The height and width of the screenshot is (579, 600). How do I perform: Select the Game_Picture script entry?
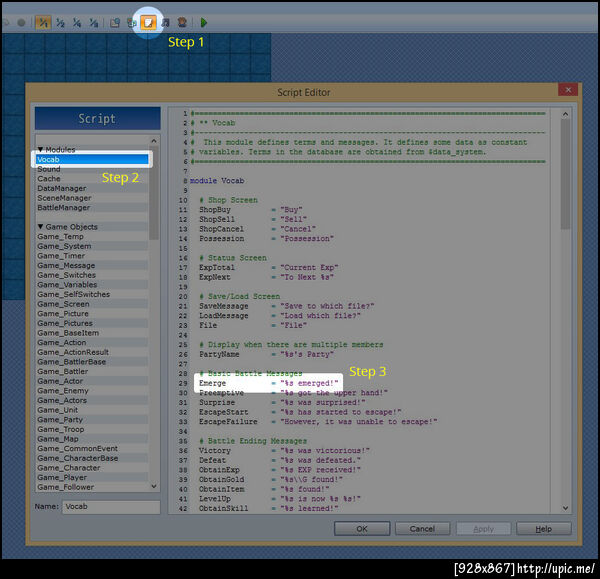tap(92, 313)
